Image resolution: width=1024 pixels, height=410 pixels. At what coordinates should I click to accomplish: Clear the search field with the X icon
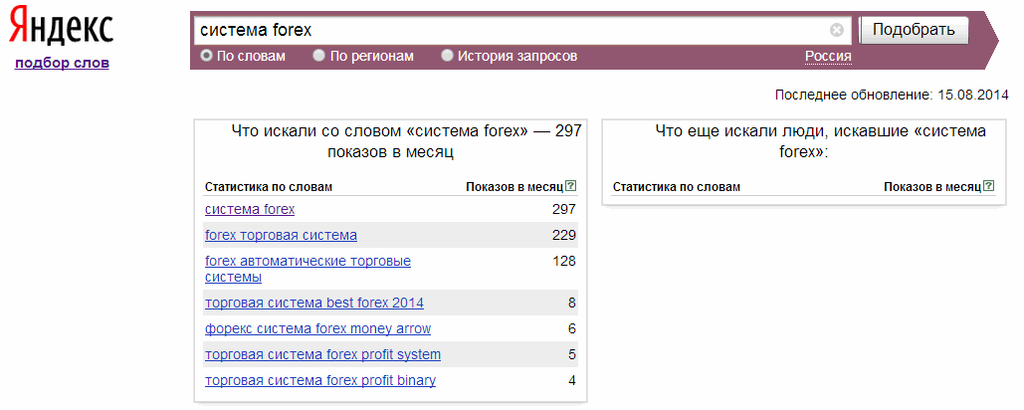837,30
